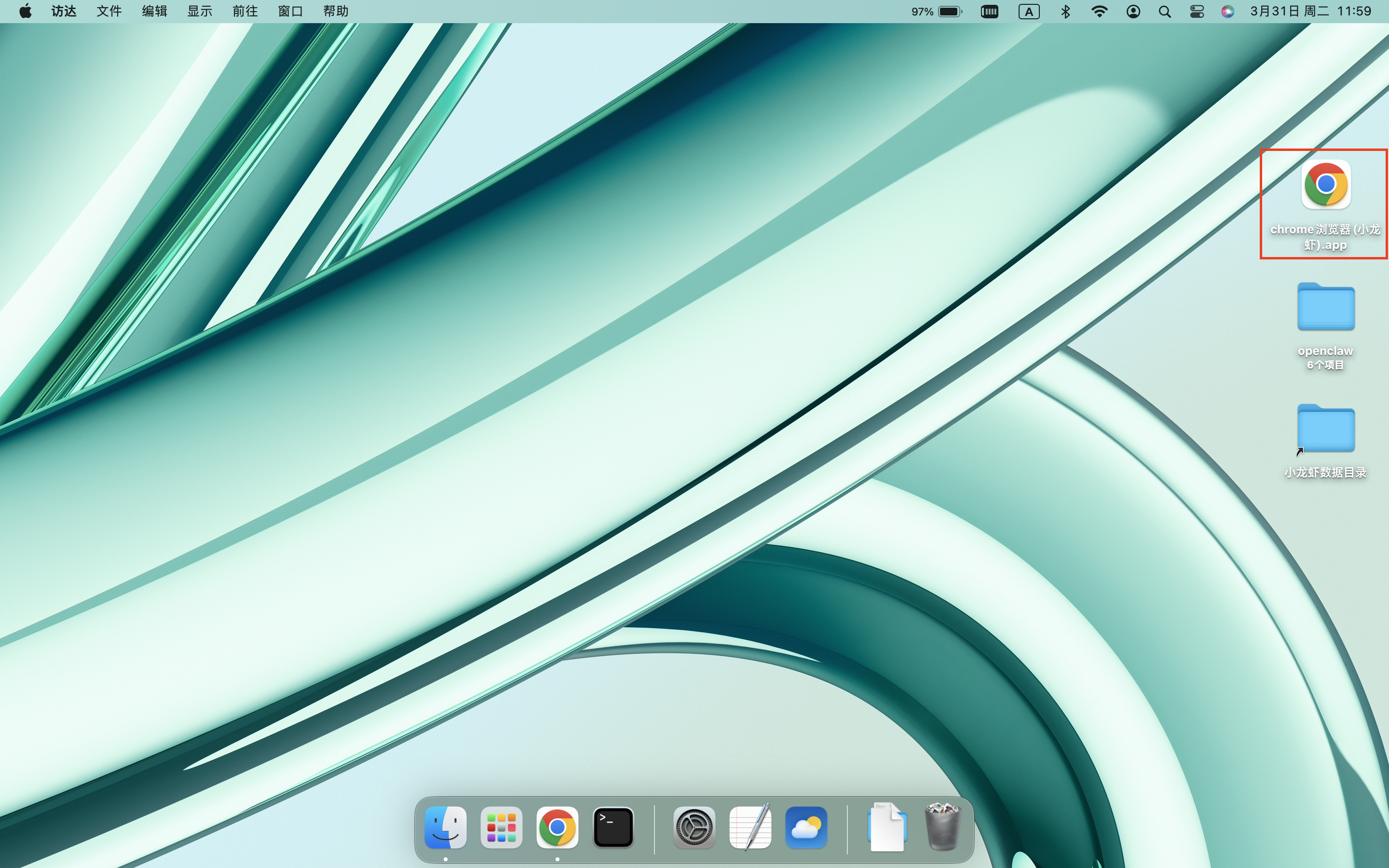Select the openclaw folder on desktop
Image resolution: width=1389 pixels, height=868 pixels.
point(1325,307)
